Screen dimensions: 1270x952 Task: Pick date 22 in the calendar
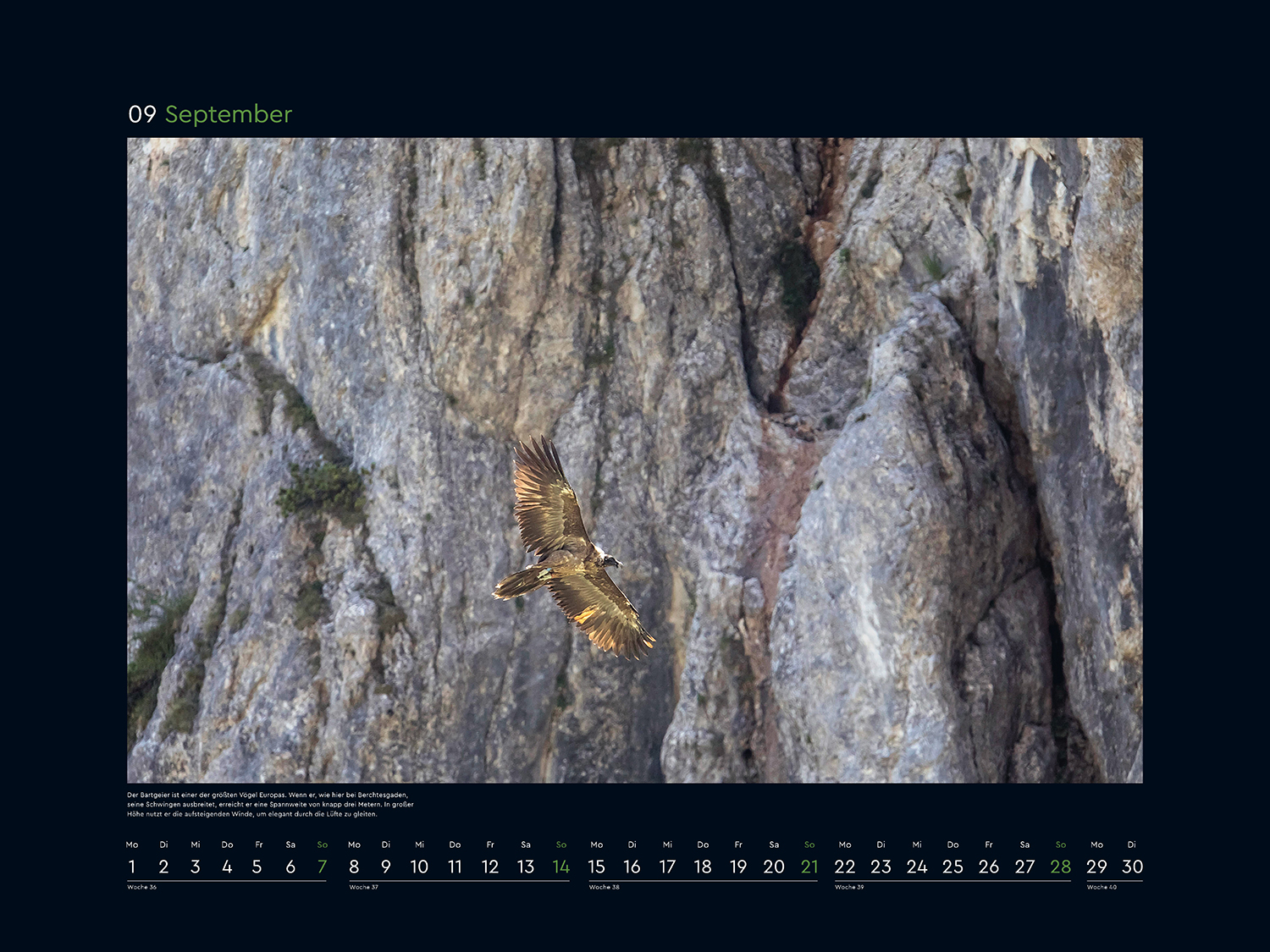(x=844, y=867)
